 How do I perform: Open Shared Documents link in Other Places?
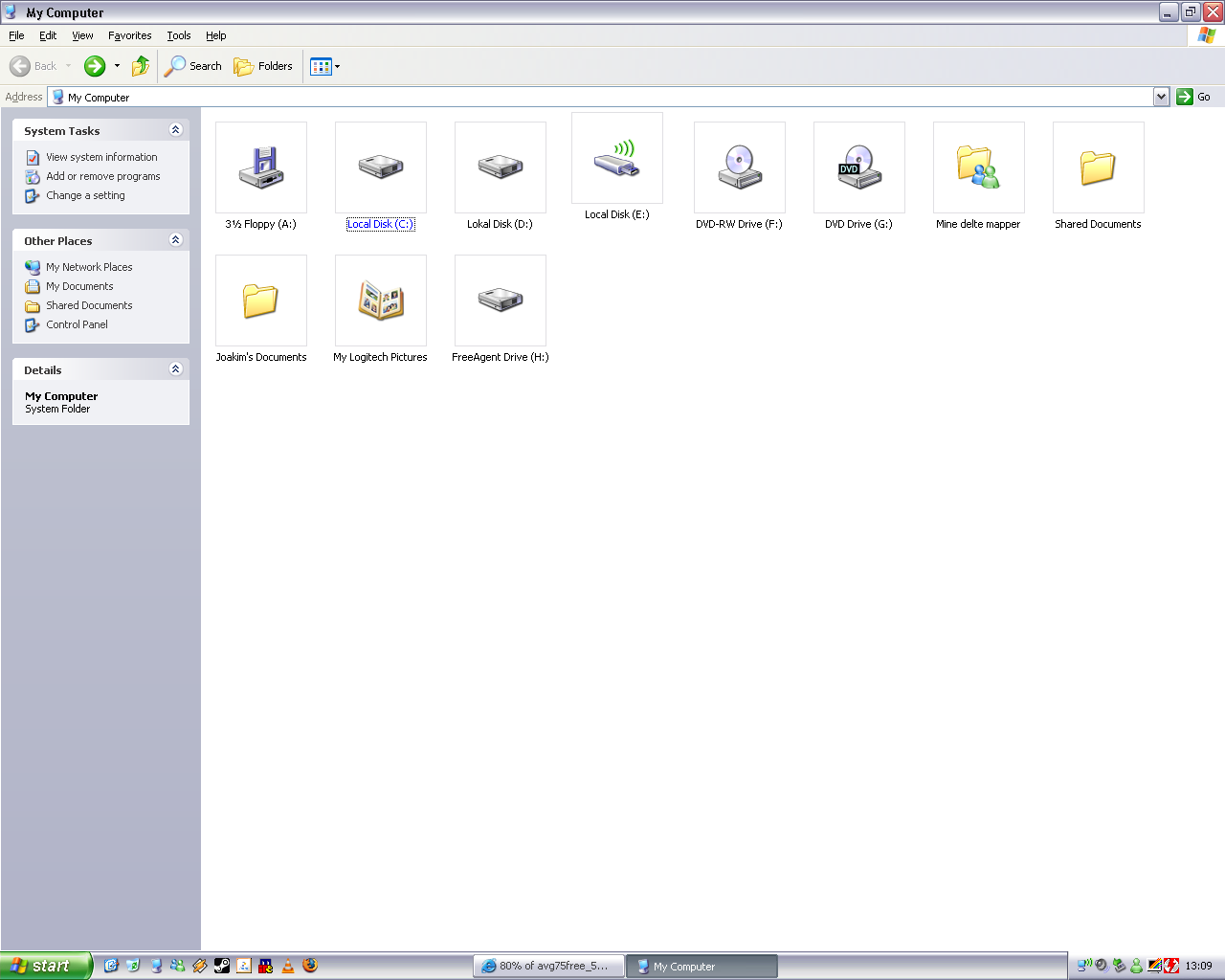(89, 305)
